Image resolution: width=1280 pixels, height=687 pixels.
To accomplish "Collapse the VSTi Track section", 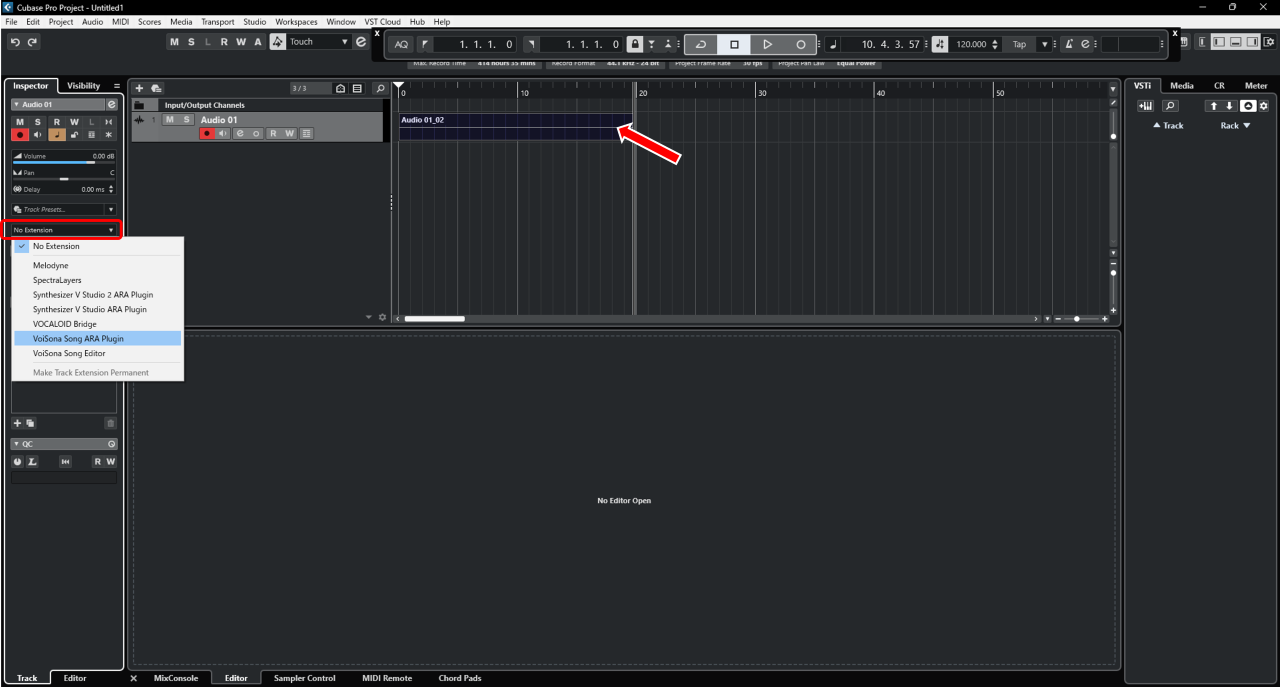I will click(x=1168, y=126).
